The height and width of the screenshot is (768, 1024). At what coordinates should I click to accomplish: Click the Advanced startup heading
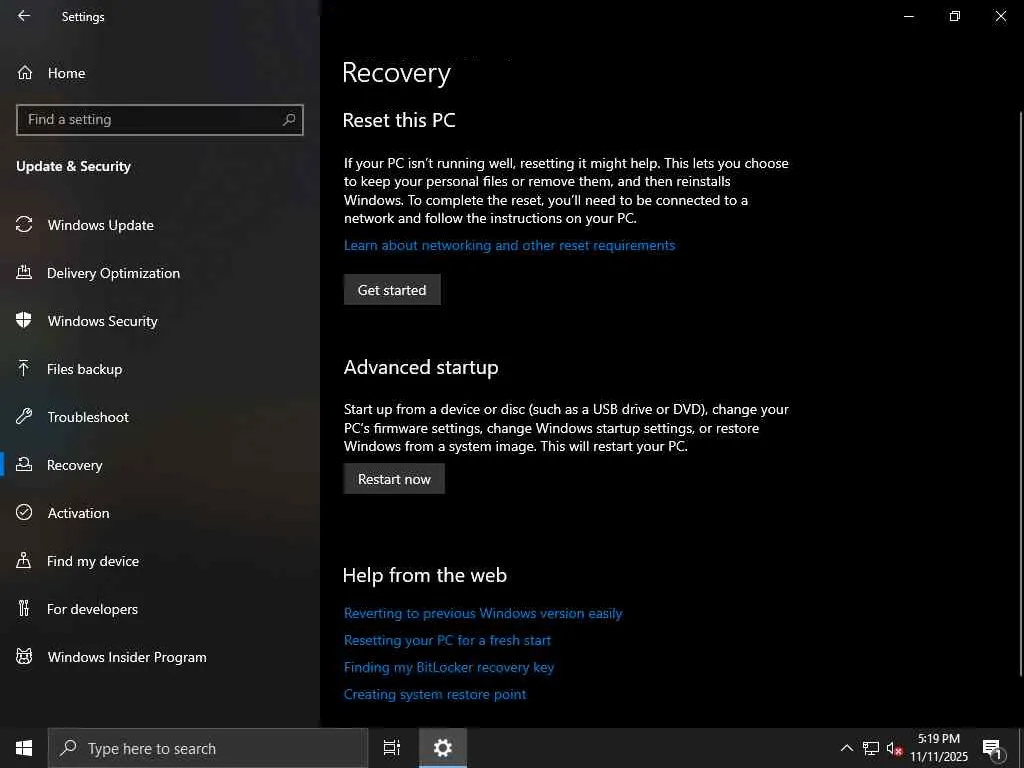pos(421,367)
